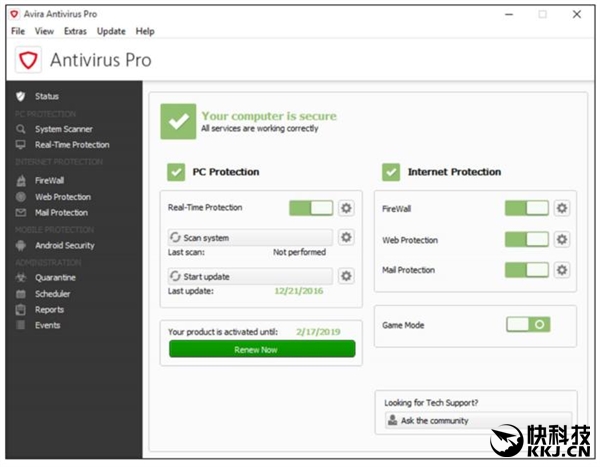Click the FireWall sidebar icon
The height and width of the screenshot is (467, 600).
pyautogui.click(x=21, y=180)
